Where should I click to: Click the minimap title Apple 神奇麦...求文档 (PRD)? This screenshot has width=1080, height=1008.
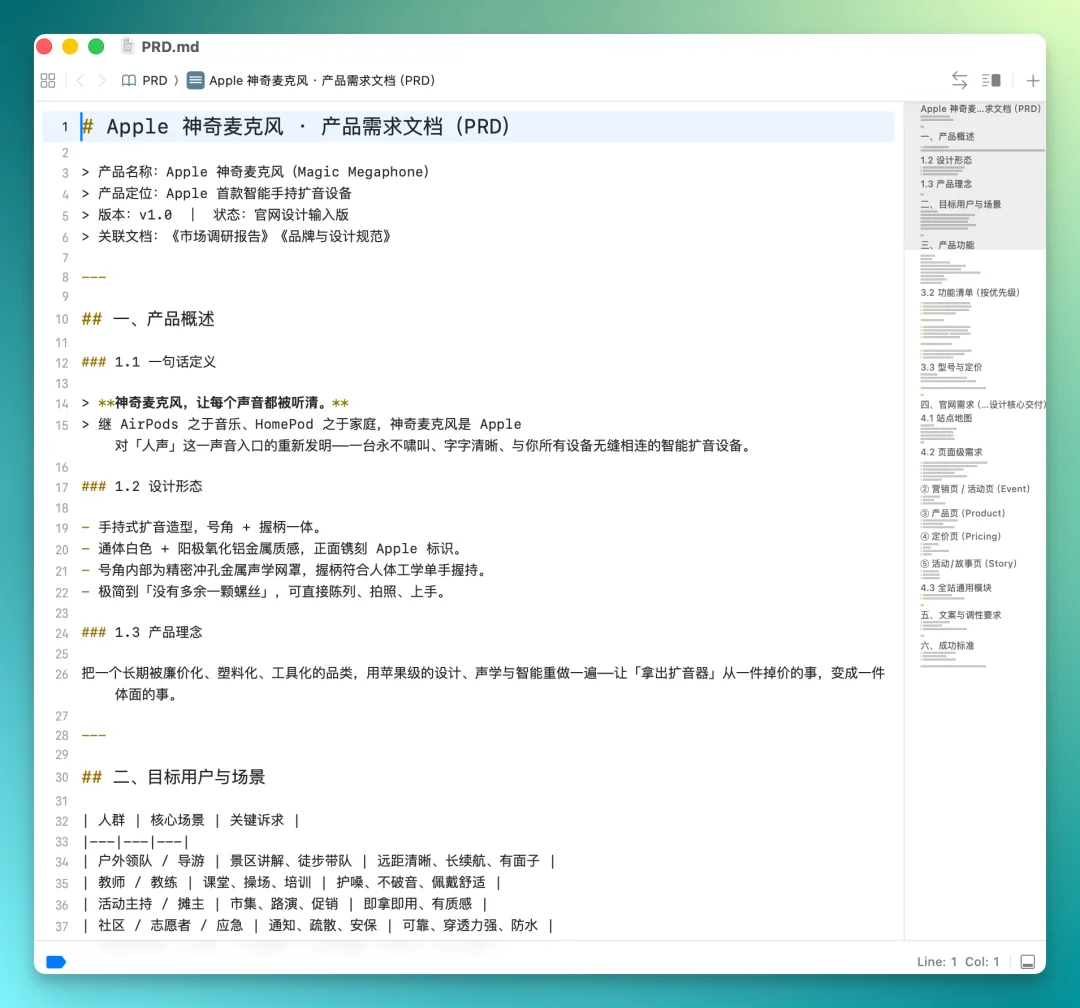point(980,109)
